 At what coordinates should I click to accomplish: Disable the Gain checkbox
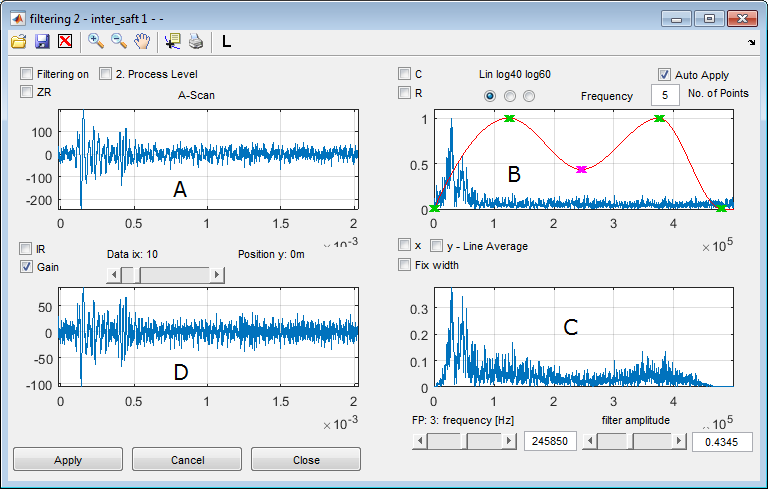27,267
